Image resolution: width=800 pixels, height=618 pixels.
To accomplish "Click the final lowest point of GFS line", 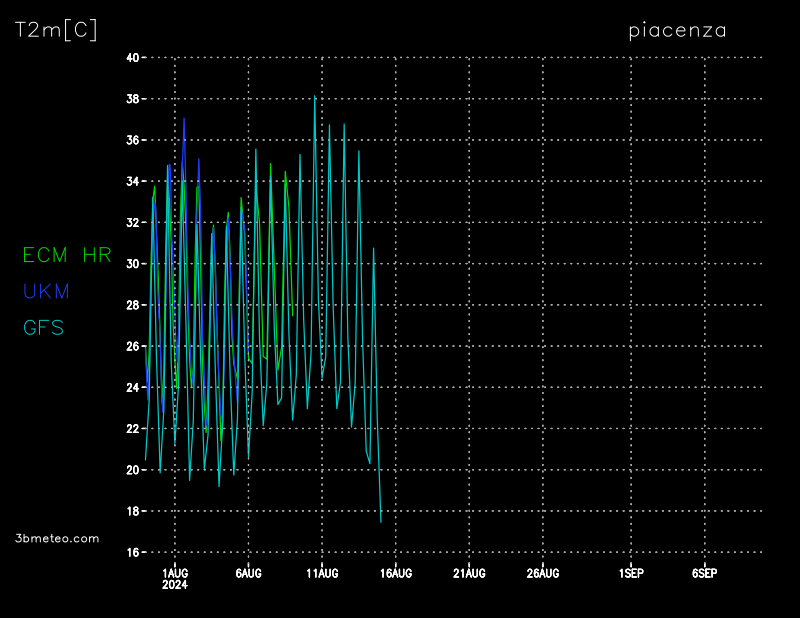I will pos(381,522).
